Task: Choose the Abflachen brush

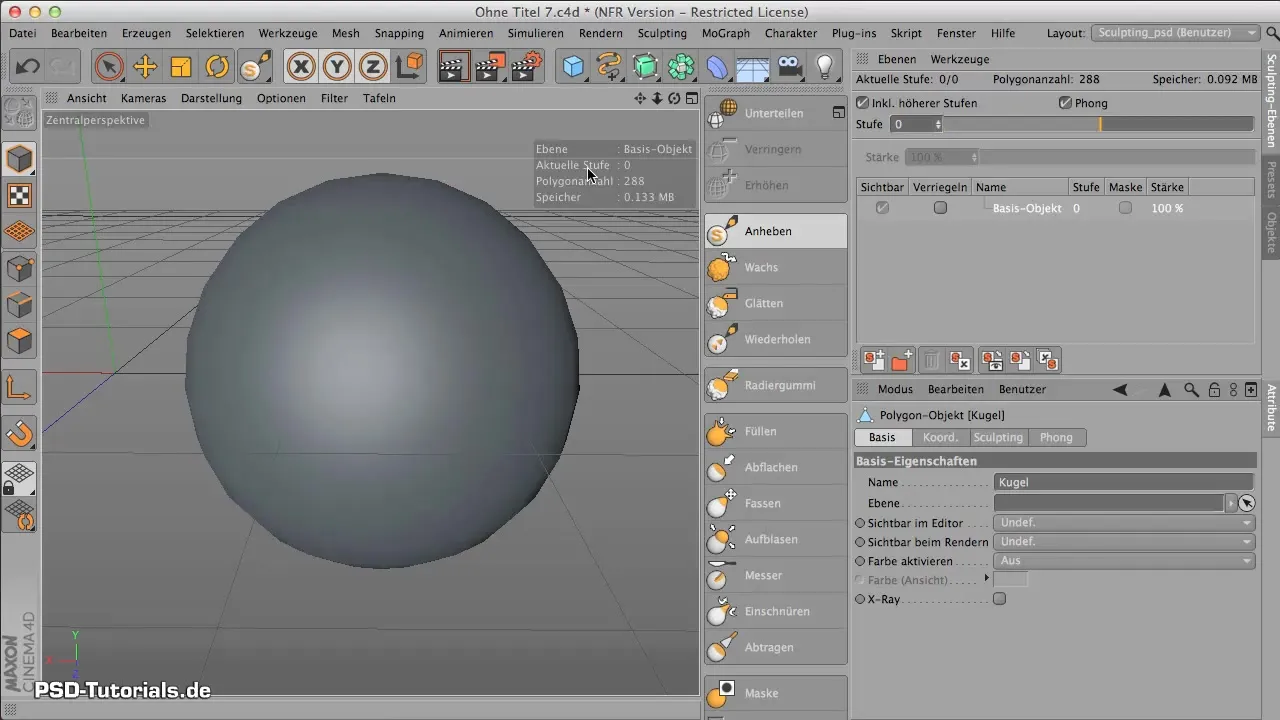Action: click(x=775, y=467)
